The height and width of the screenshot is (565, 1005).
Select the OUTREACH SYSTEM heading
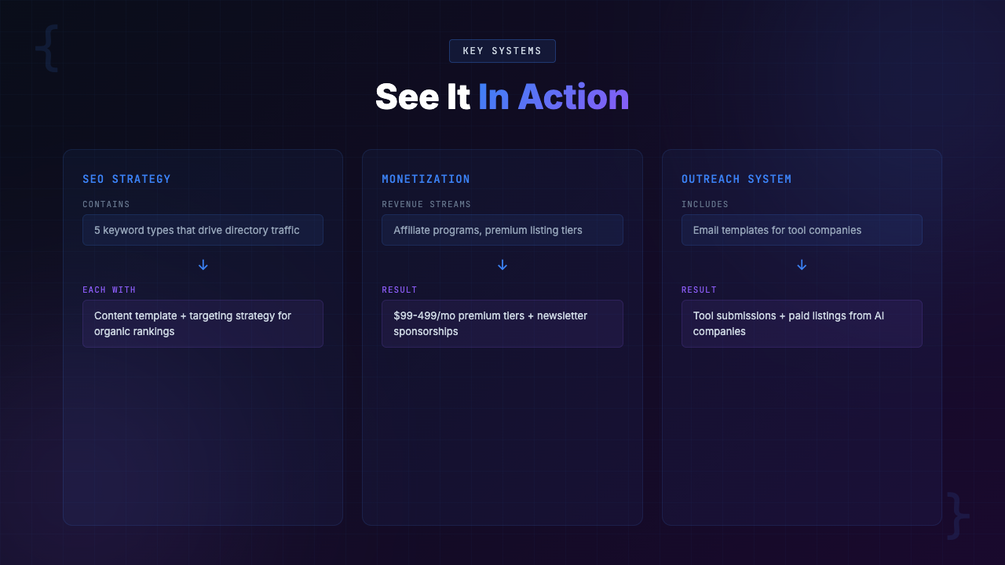click(736, 179)
